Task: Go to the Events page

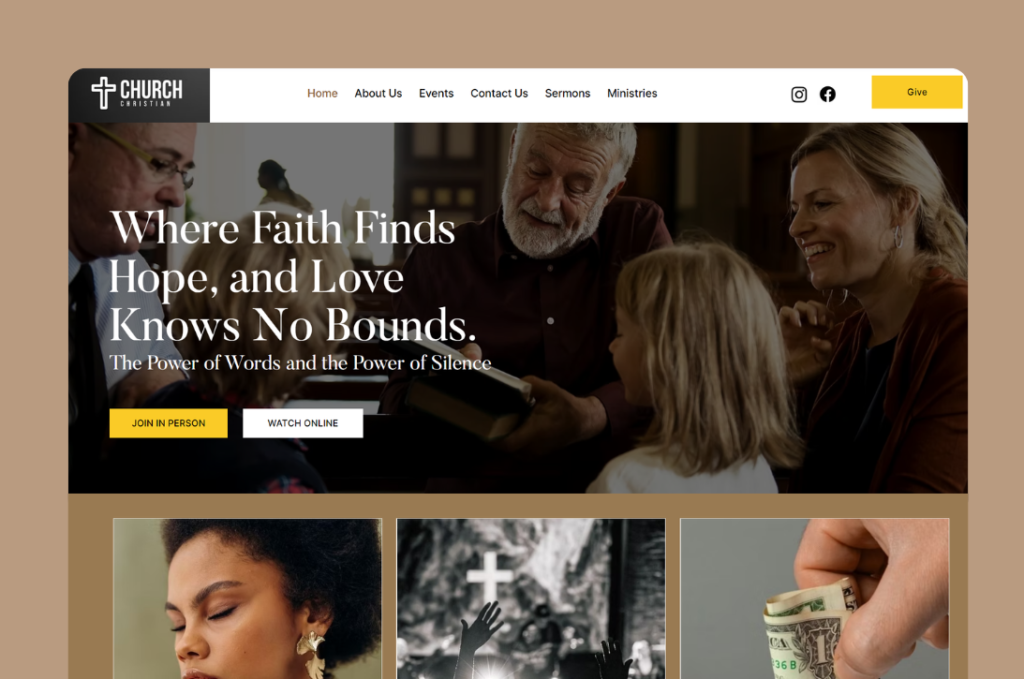Action: [436, 93]
